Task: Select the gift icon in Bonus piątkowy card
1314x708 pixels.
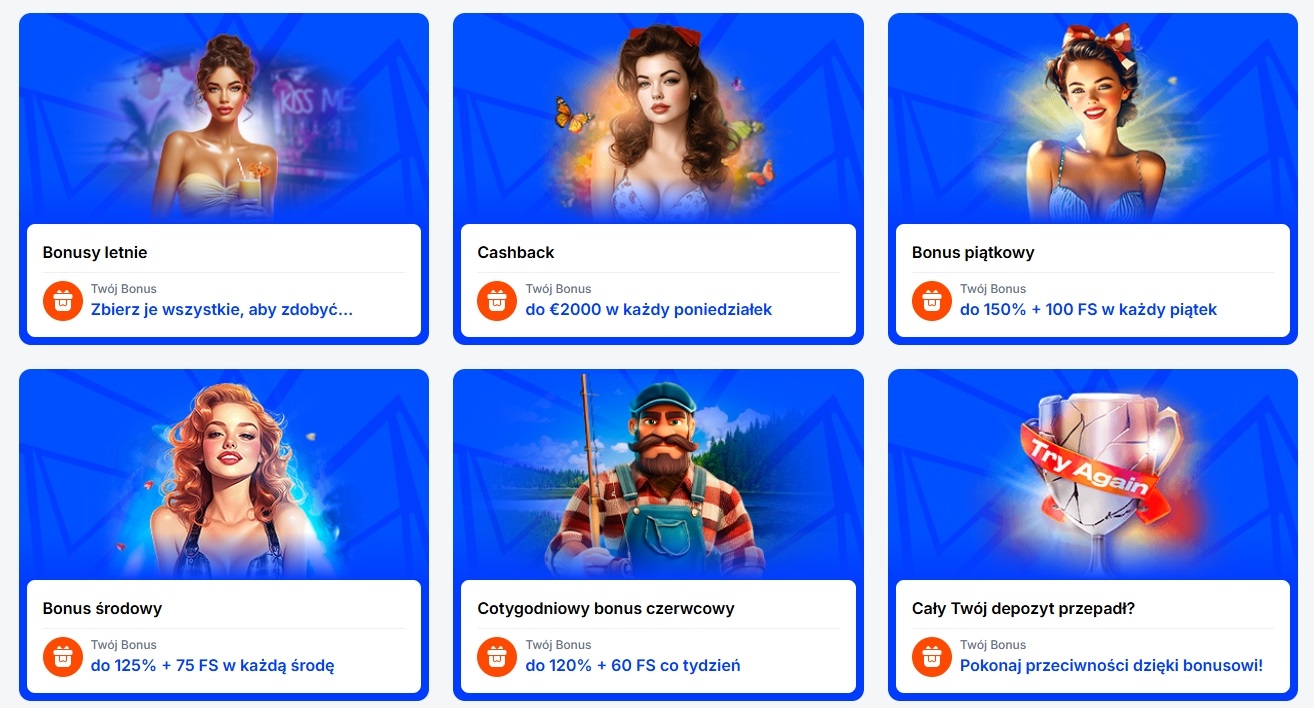Action: point(932,301)
